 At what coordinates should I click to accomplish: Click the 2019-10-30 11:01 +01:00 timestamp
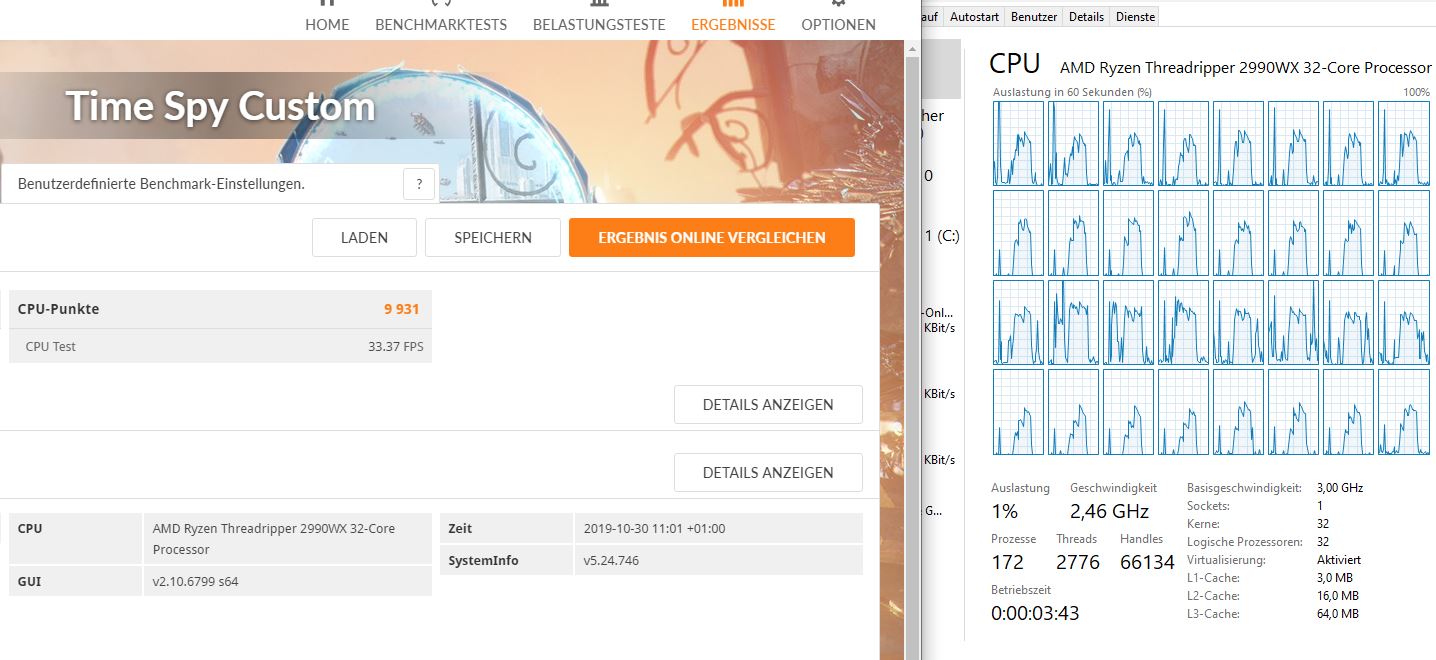point(654,528)
